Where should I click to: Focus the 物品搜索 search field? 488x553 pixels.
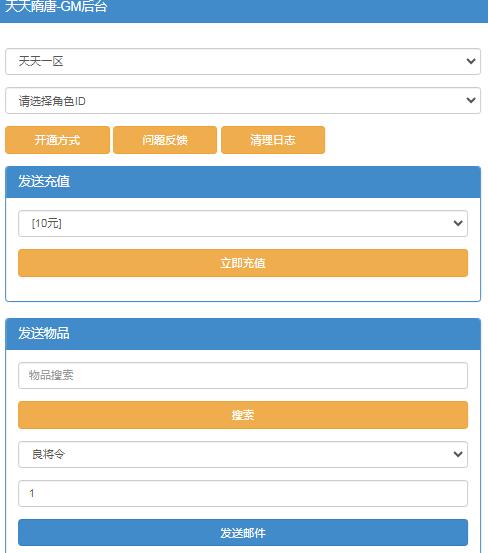coord(243,375)
